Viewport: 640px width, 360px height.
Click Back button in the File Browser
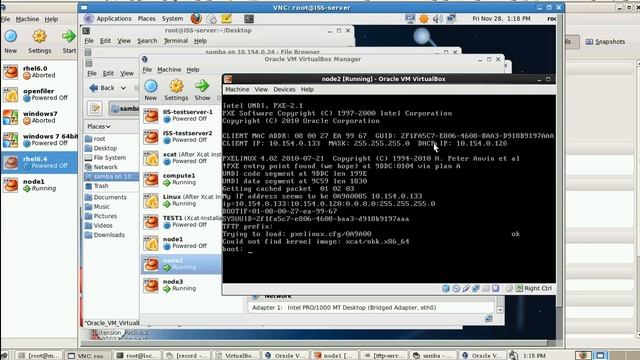click(x=102, y=88)
